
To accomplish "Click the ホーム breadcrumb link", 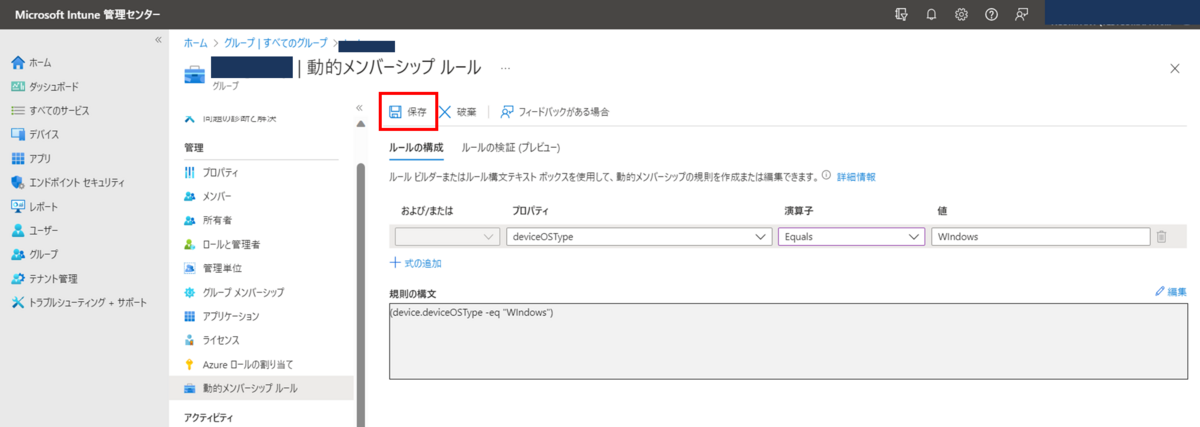I will coord(196,44).
